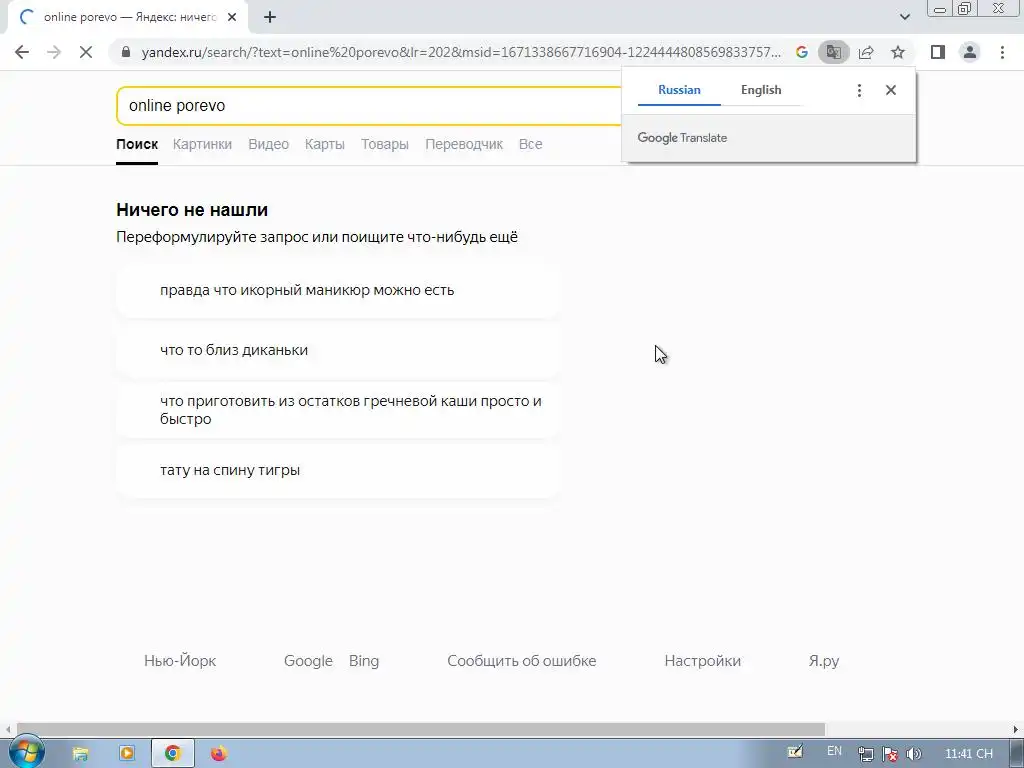Click the Нью-Йорк region link
This screenshot has width=1024, height=768.
180,661
